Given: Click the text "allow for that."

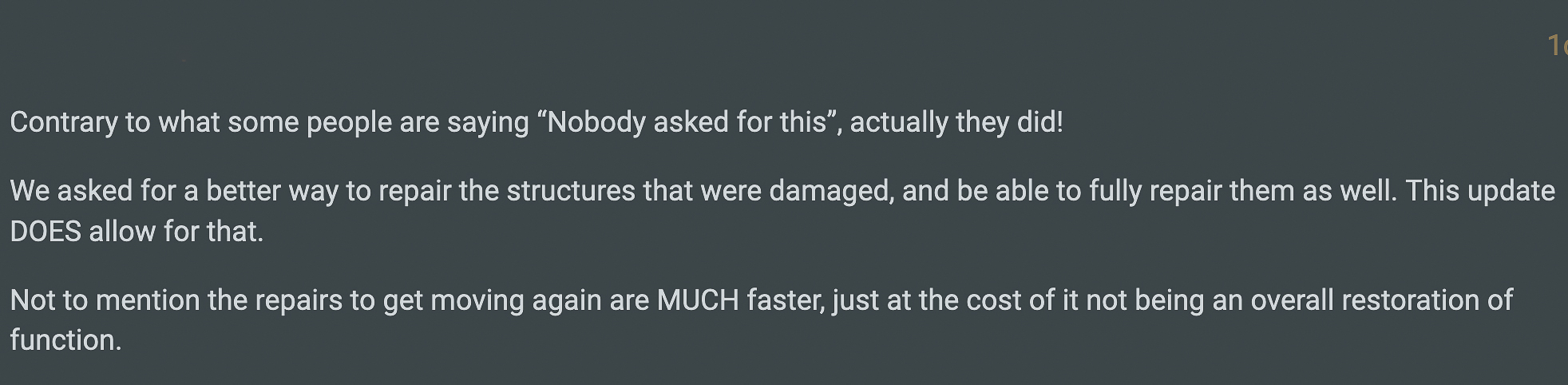Looking at the screenshot, I should click(176, 232).
